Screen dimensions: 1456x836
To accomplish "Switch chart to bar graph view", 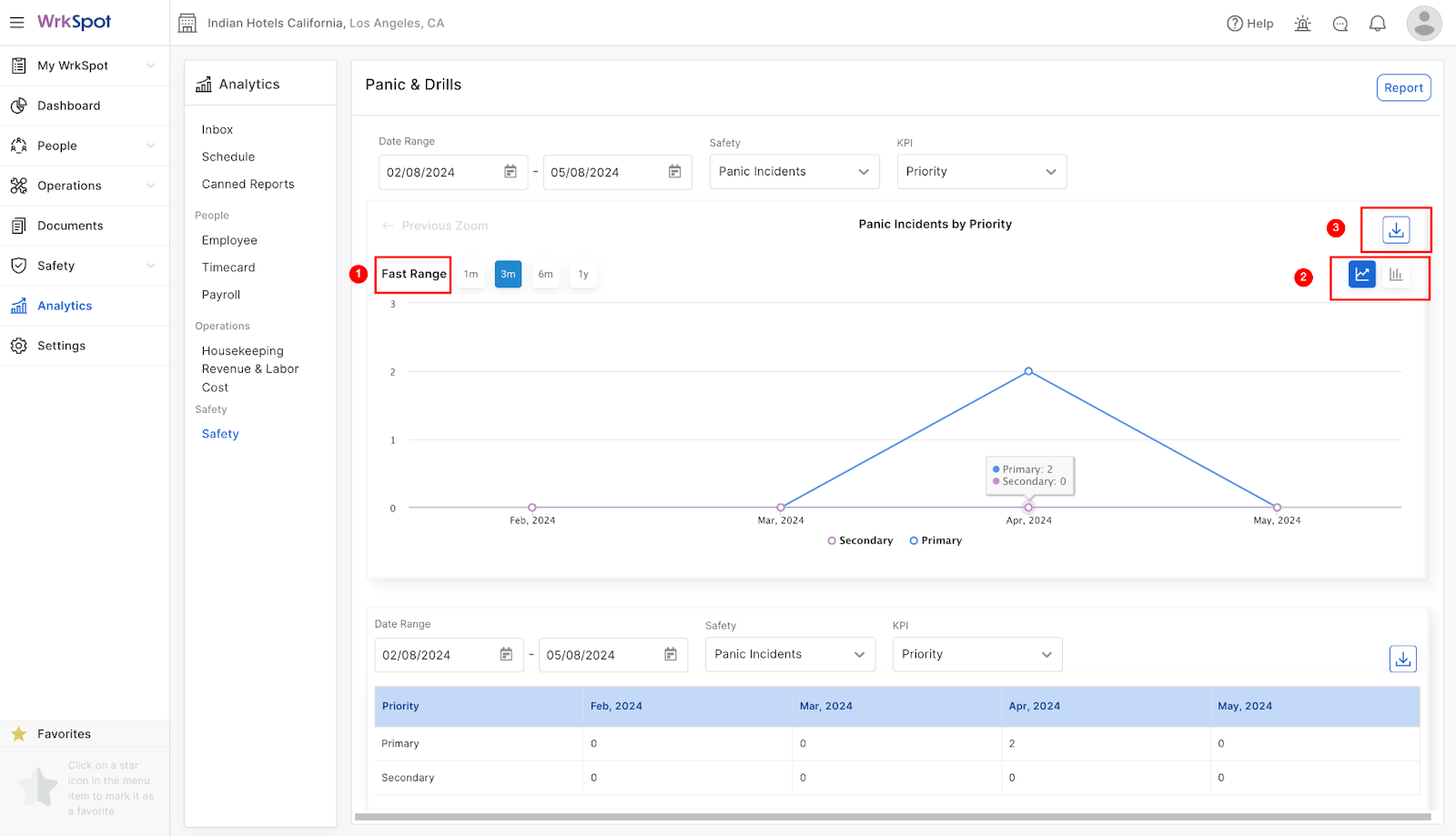I will tap(1396, 274).
